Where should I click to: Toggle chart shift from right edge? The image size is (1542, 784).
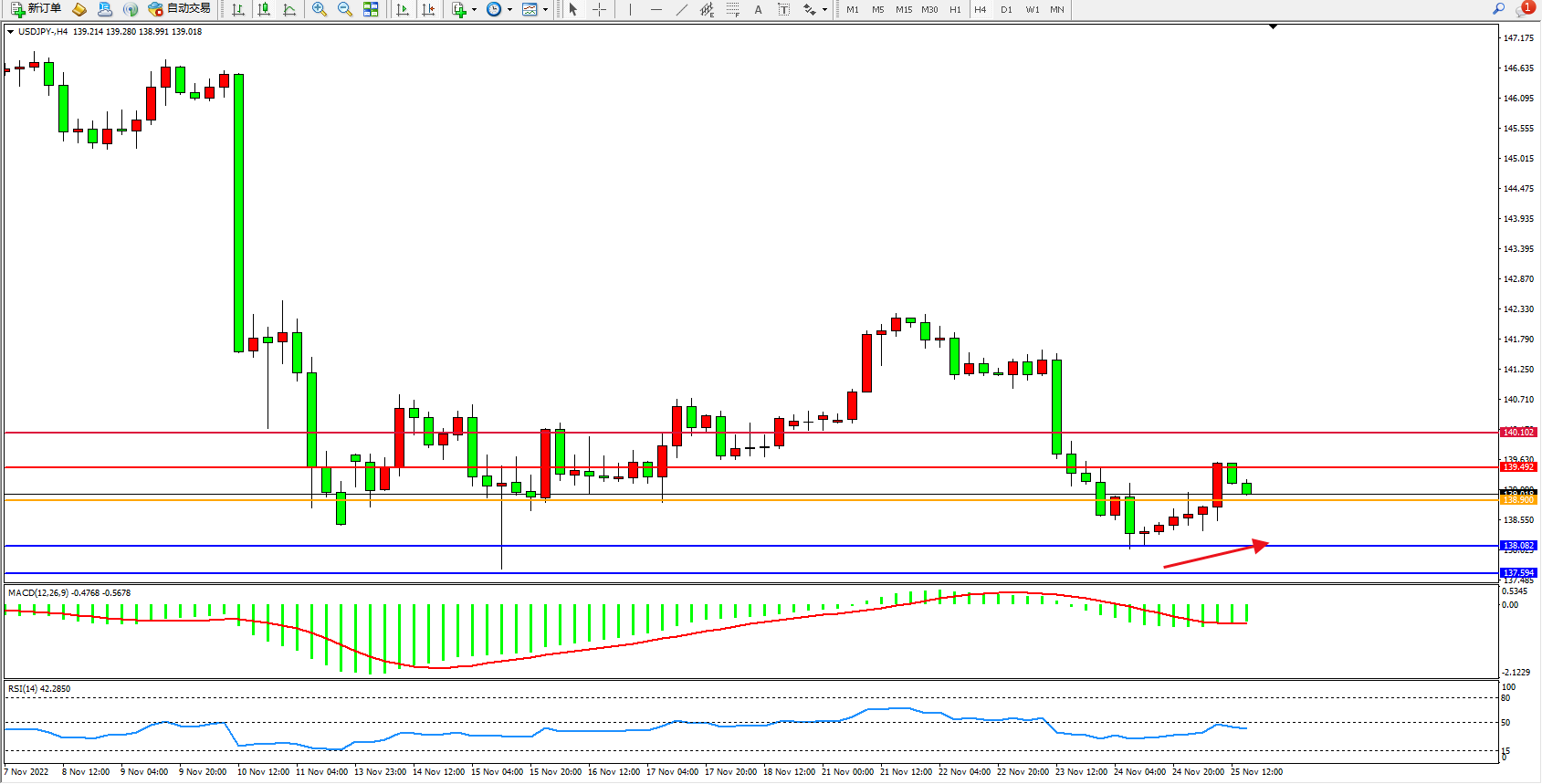[x=428, y=9]
